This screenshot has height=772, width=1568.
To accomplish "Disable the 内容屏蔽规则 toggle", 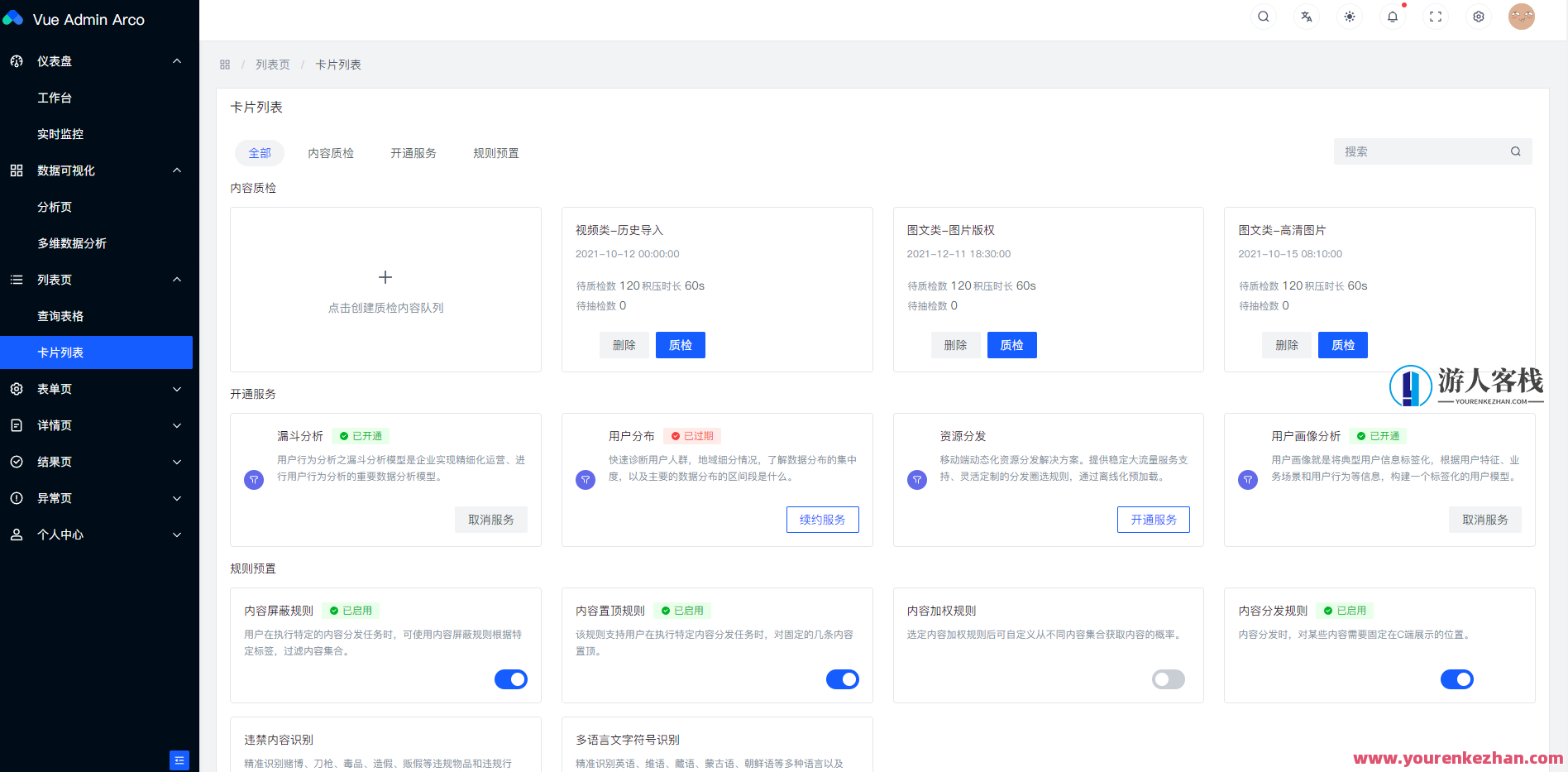I will tap(510, 678).
